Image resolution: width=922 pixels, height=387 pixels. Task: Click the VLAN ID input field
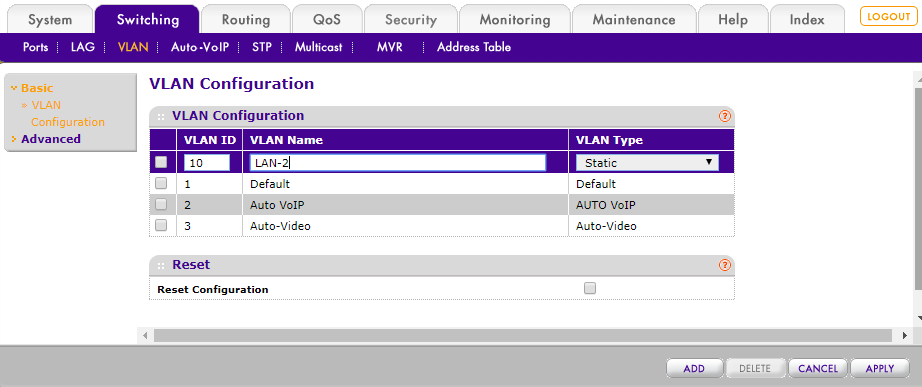tap(206, 163)
